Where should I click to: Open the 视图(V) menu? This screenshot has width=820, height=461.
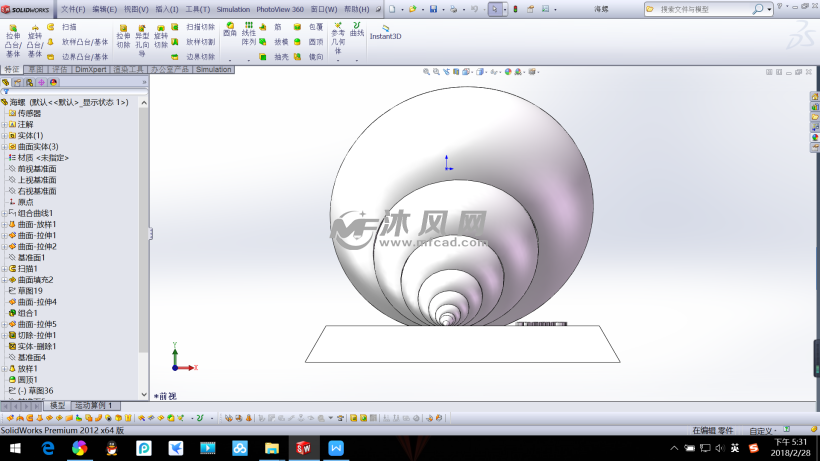pyautogui.click(x=136, y=9)
